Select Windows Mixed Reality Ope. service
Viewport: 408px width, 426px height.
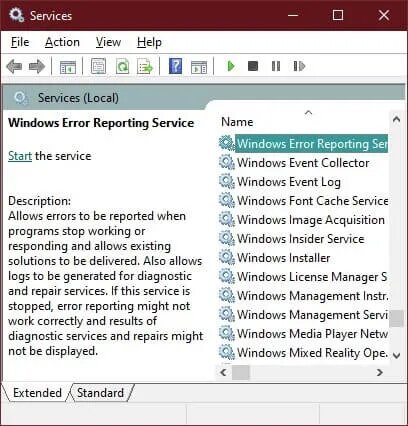(303, 353)
